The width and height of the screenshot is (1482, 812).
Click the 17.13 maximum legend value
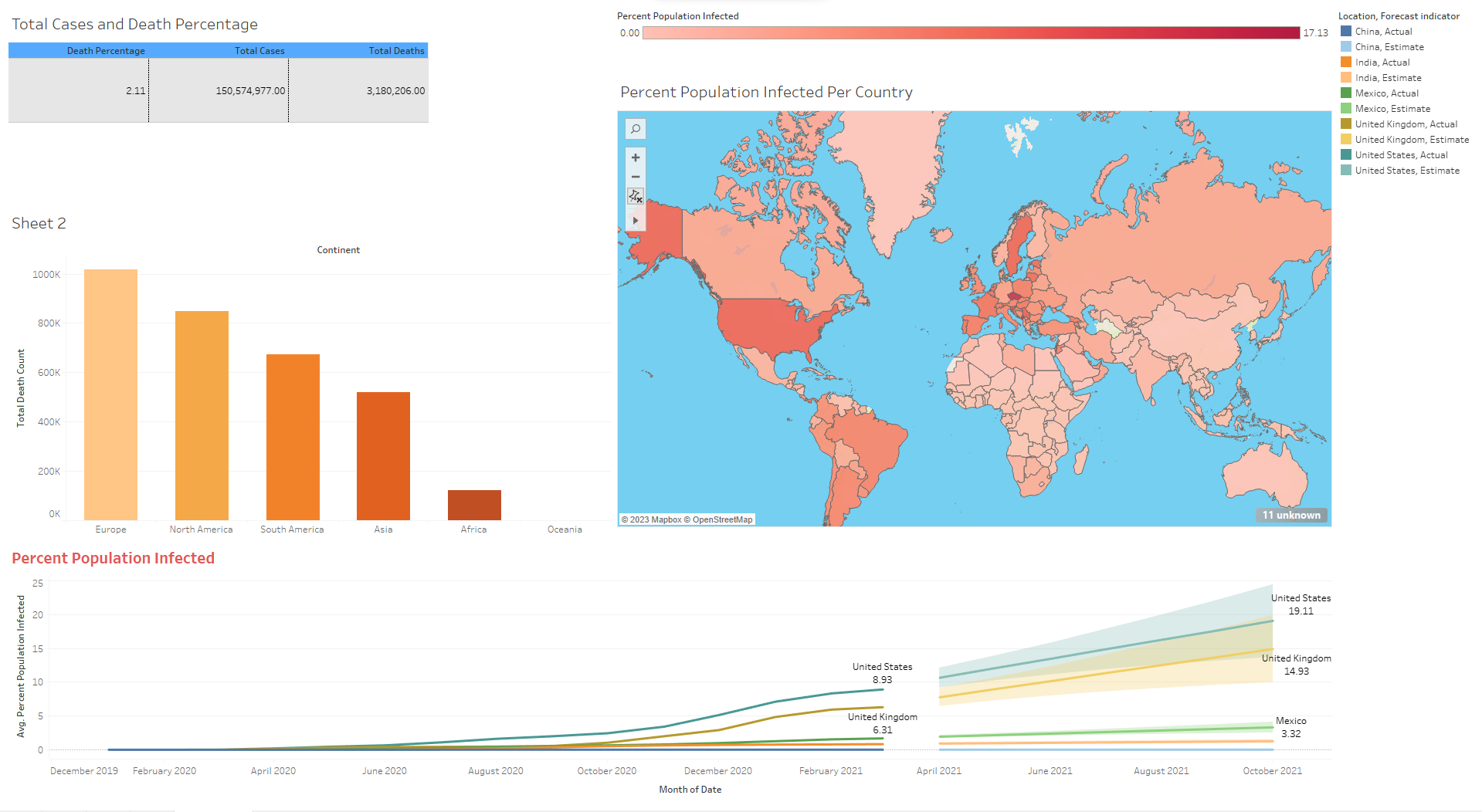(x=1315, y=33)
